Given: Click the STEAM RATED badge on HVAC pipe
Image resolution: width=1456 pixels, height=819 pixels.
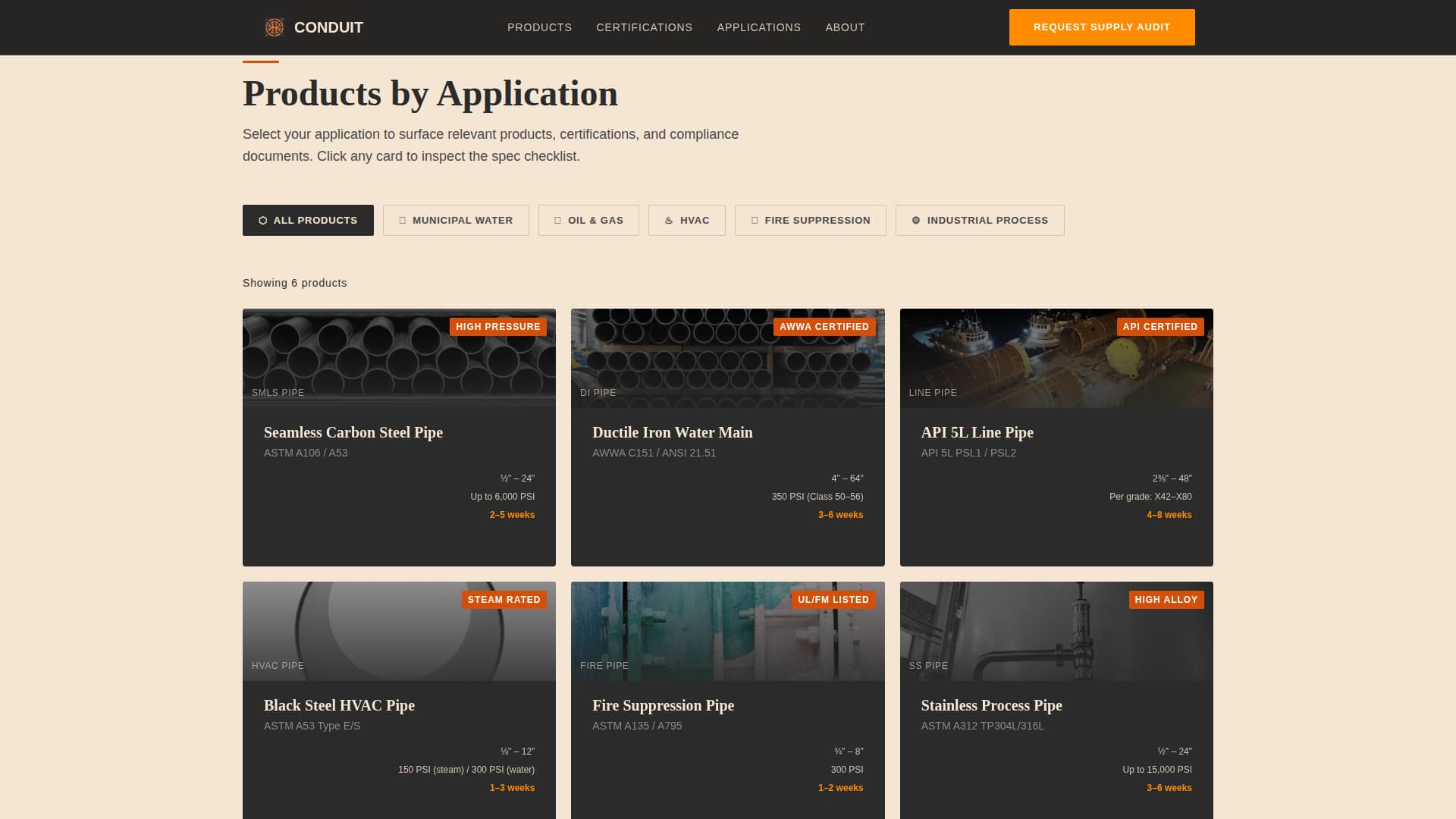Looking at the screenshot, I should 504,599.
